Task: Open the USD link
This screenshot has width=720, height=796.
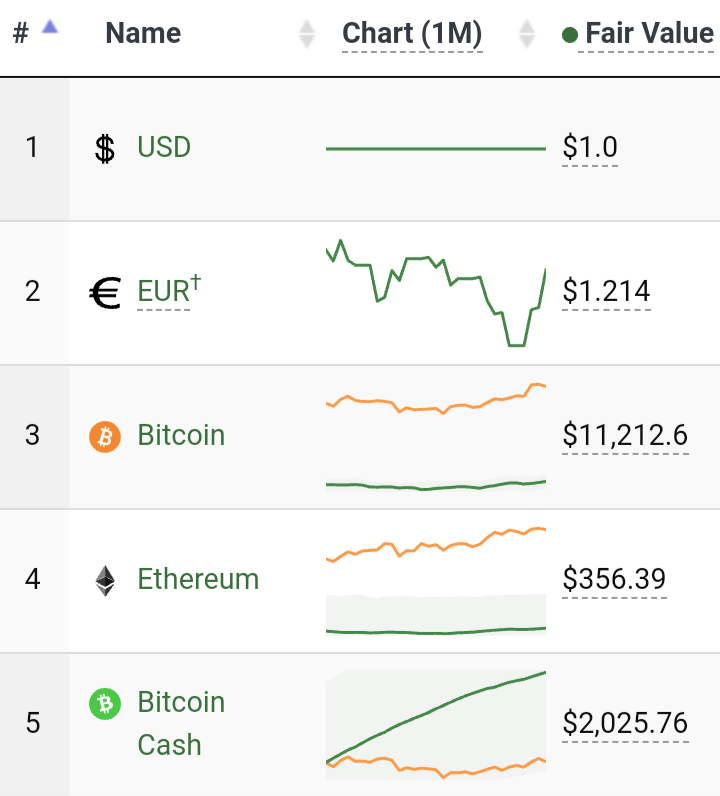Action: point(164,147)
